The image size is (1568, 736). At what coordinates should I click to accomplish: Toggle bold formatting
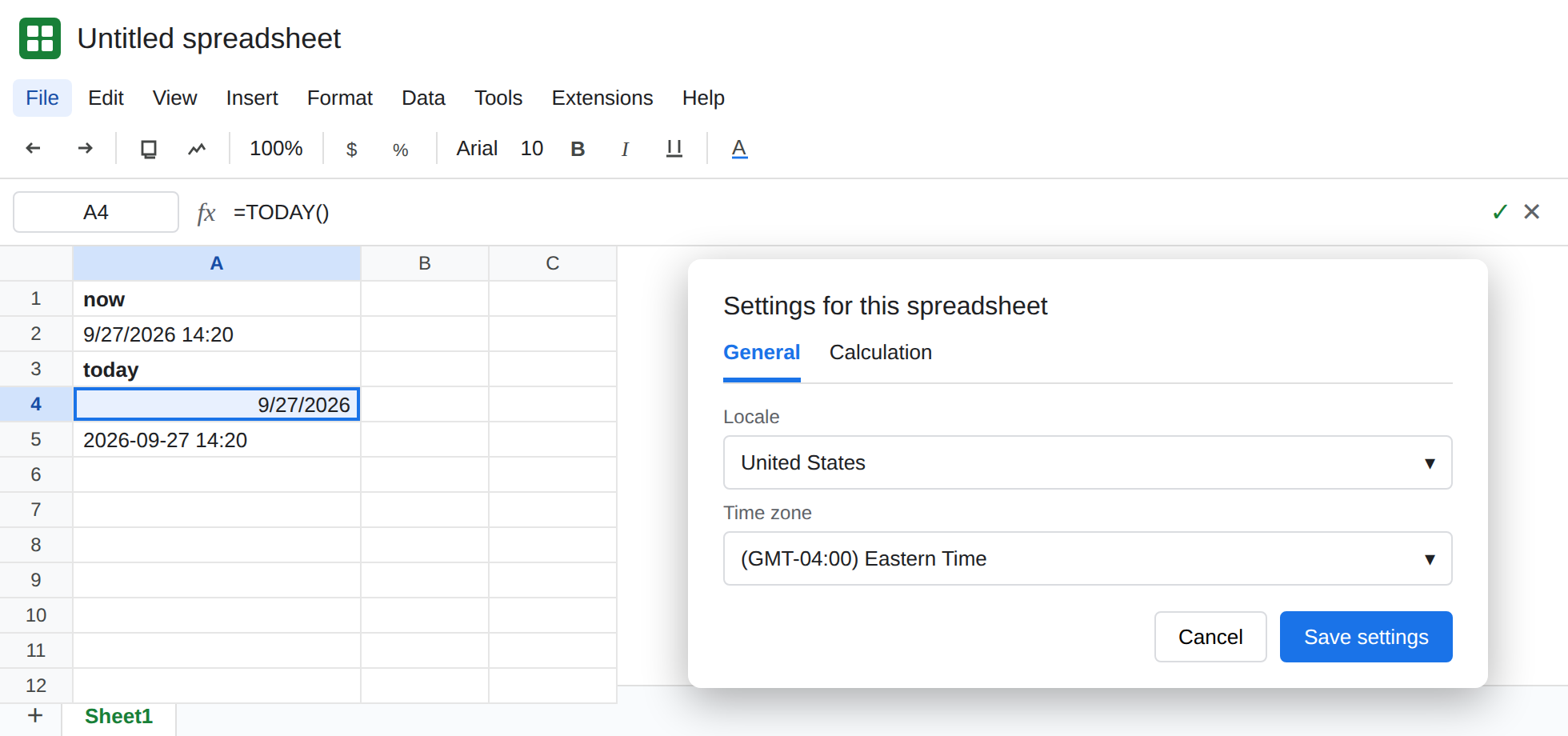click(x=578, y=149)
